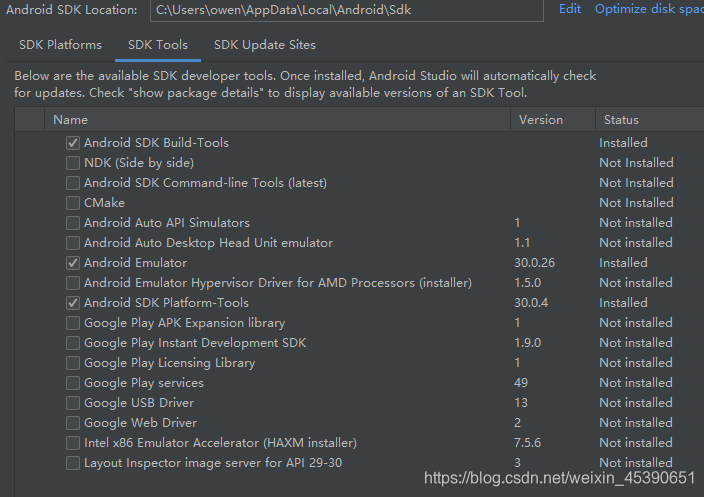Viewport: 704px width, 497px height.
Task: Click version 13 of Google USB Driver
Action: [x=521, y=403]
